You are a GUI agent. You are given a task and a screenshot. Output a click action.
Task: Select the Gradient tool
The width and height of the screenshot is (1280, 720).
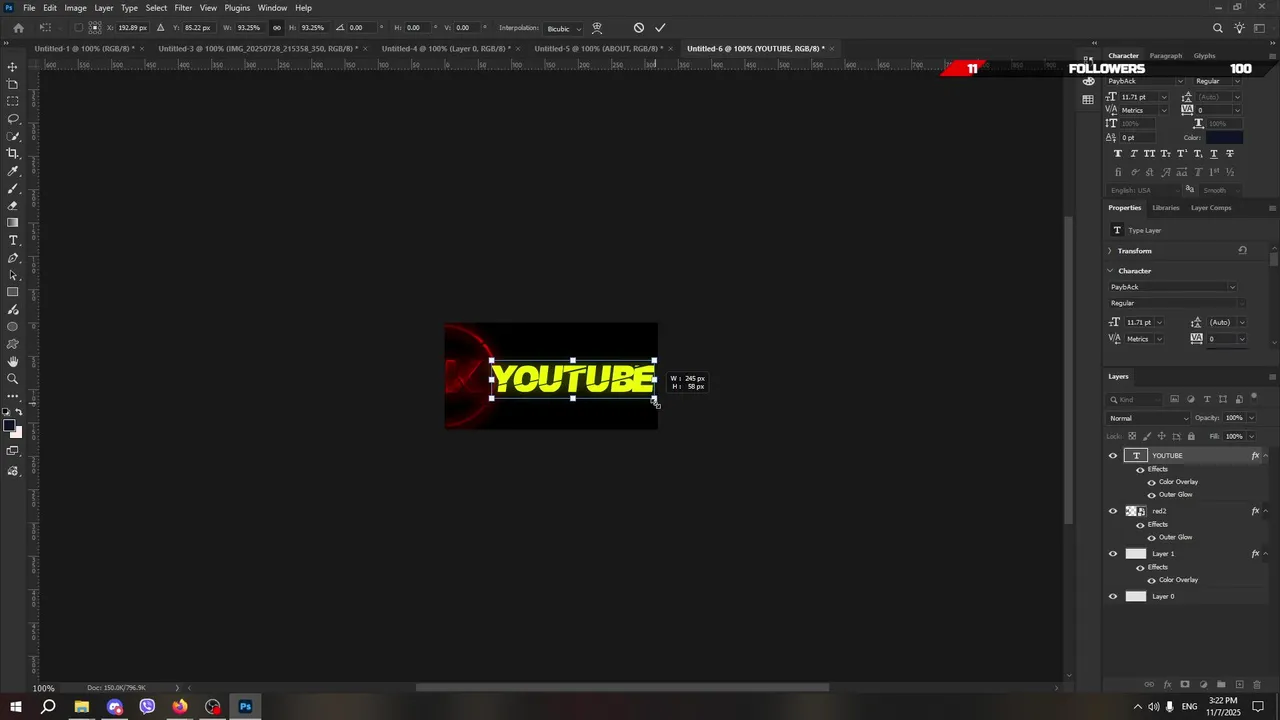click(13, 223)
